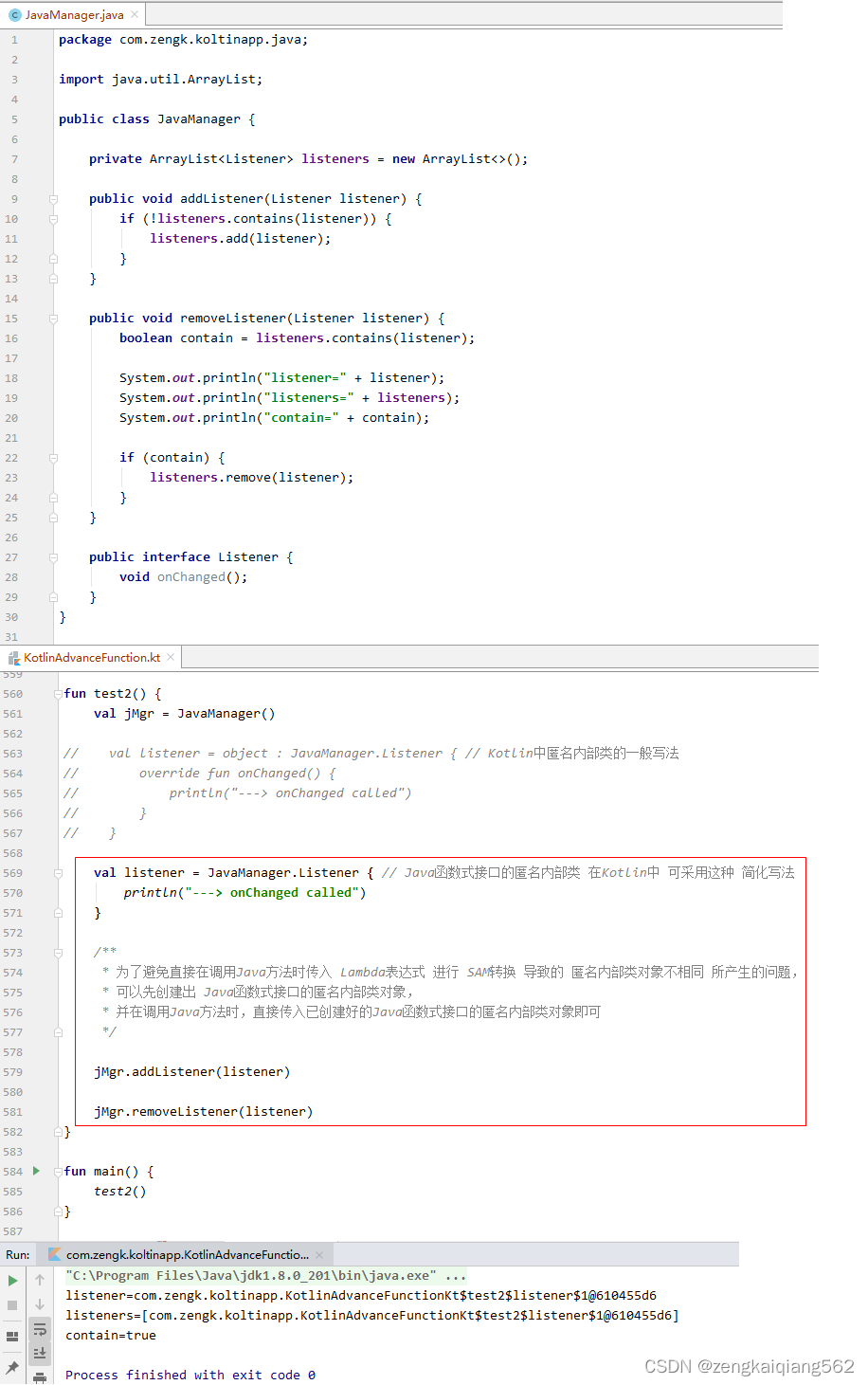Close the com.zengk.koltinapp run tab

click(x=319, y=1254)
